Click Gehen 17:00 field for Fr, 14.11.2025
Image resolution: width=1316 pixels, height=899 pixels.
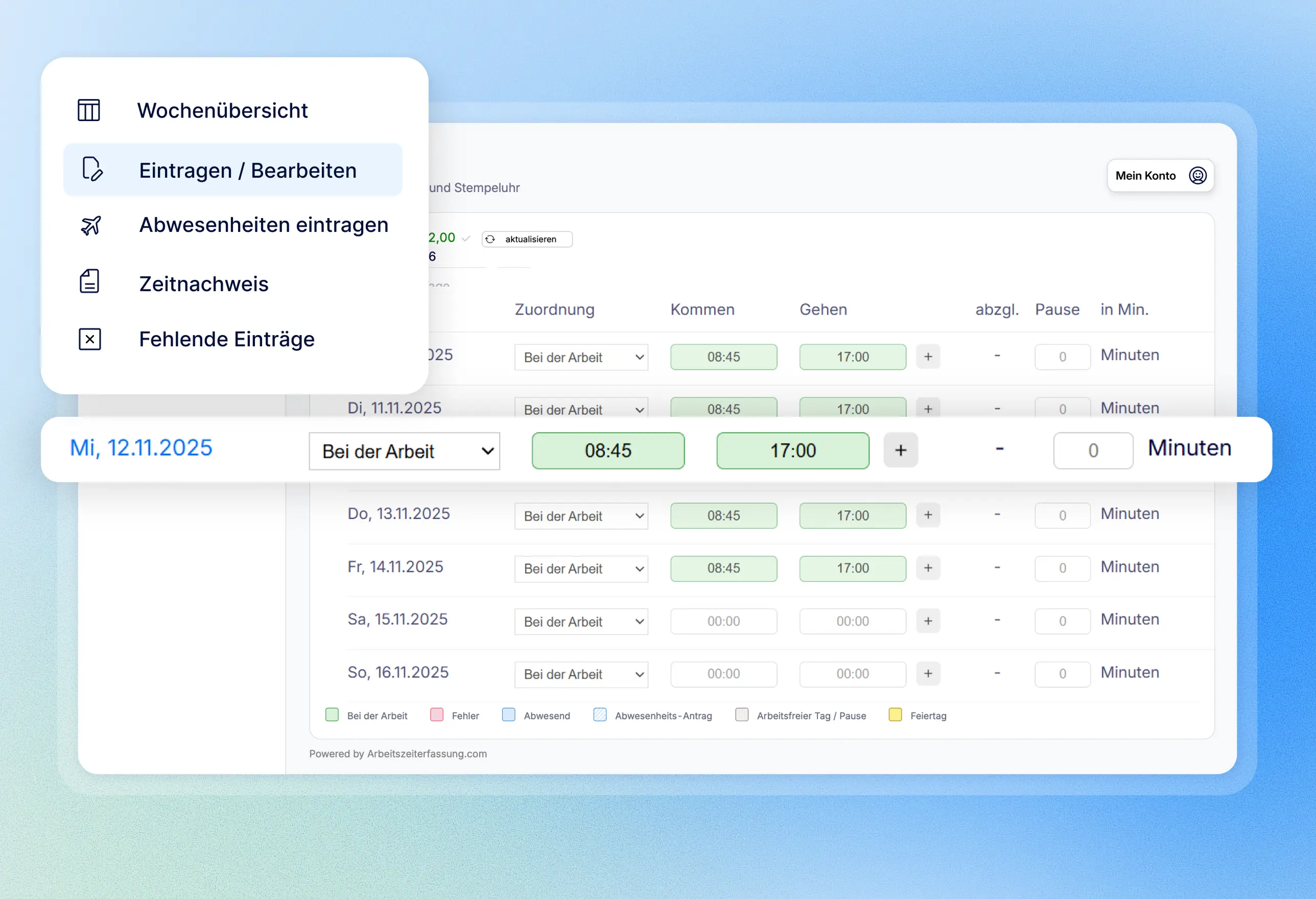(x=853, y=569)
